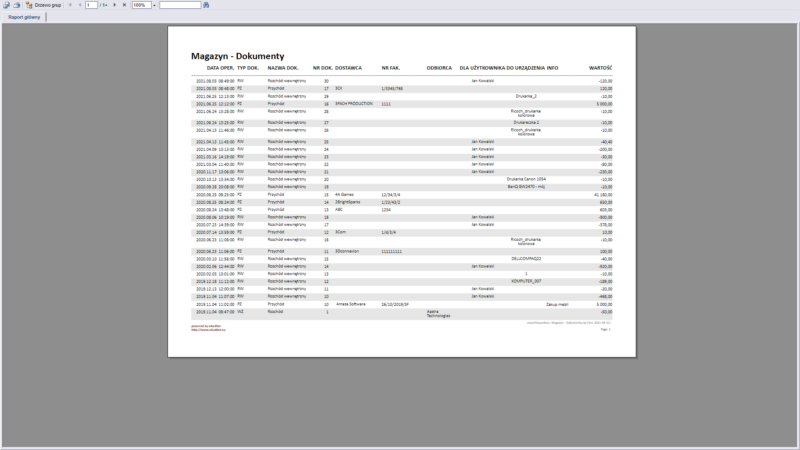Click the NAZWA DOK. column header

[x=283, y=68]
